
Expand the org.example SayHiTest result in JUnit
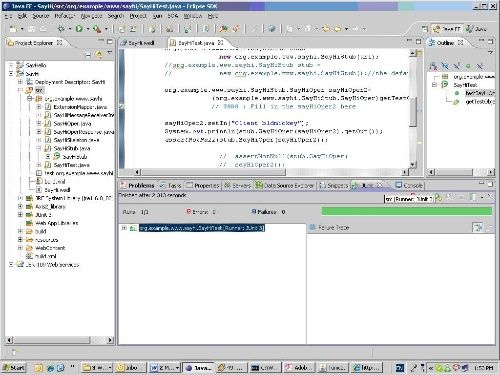pyautogui.click(x=124, y=228)
